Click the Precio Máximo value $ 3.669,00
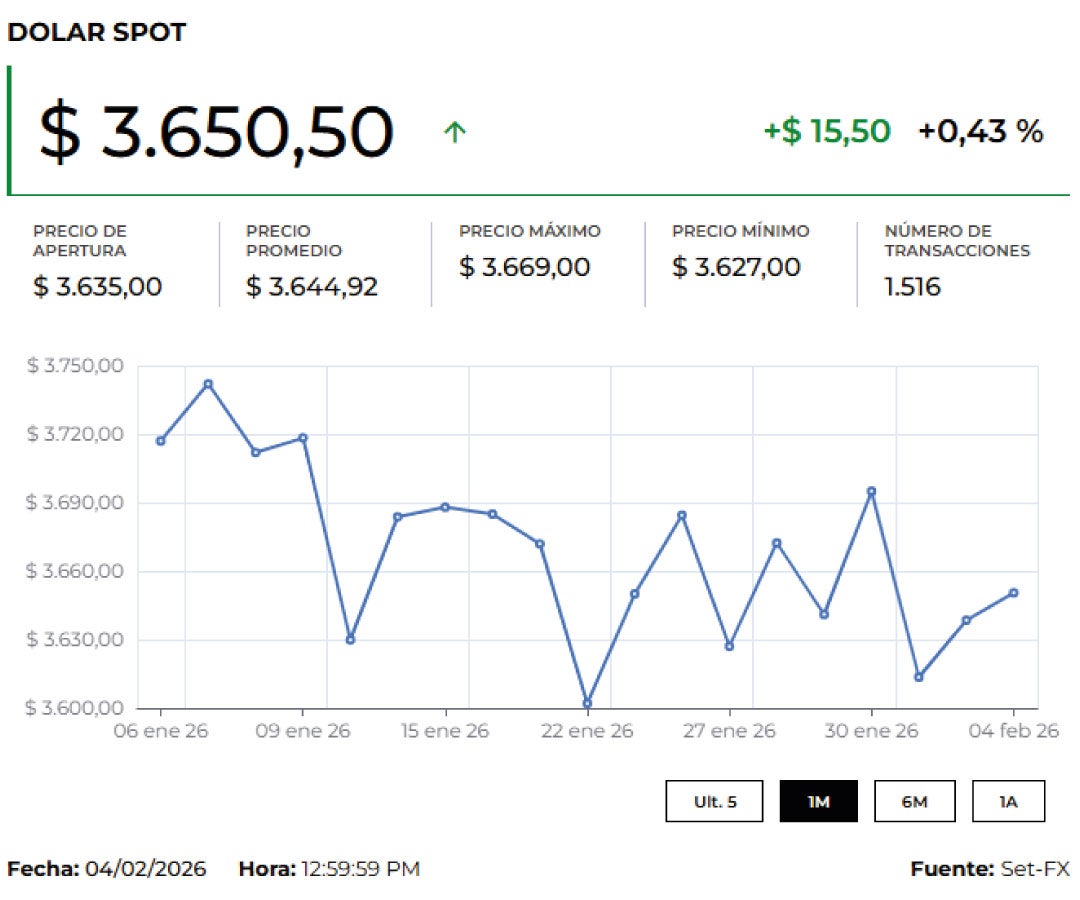Screen dimensions: 1080x900 point(524,268)
